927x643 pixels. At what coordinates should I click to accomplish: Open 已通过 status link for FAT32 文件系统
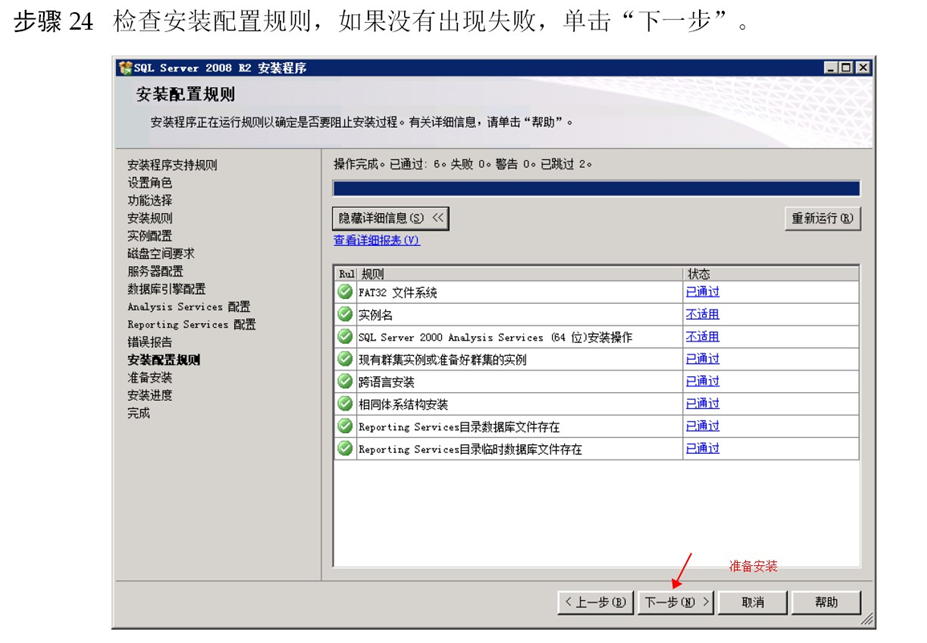point(702,292)
